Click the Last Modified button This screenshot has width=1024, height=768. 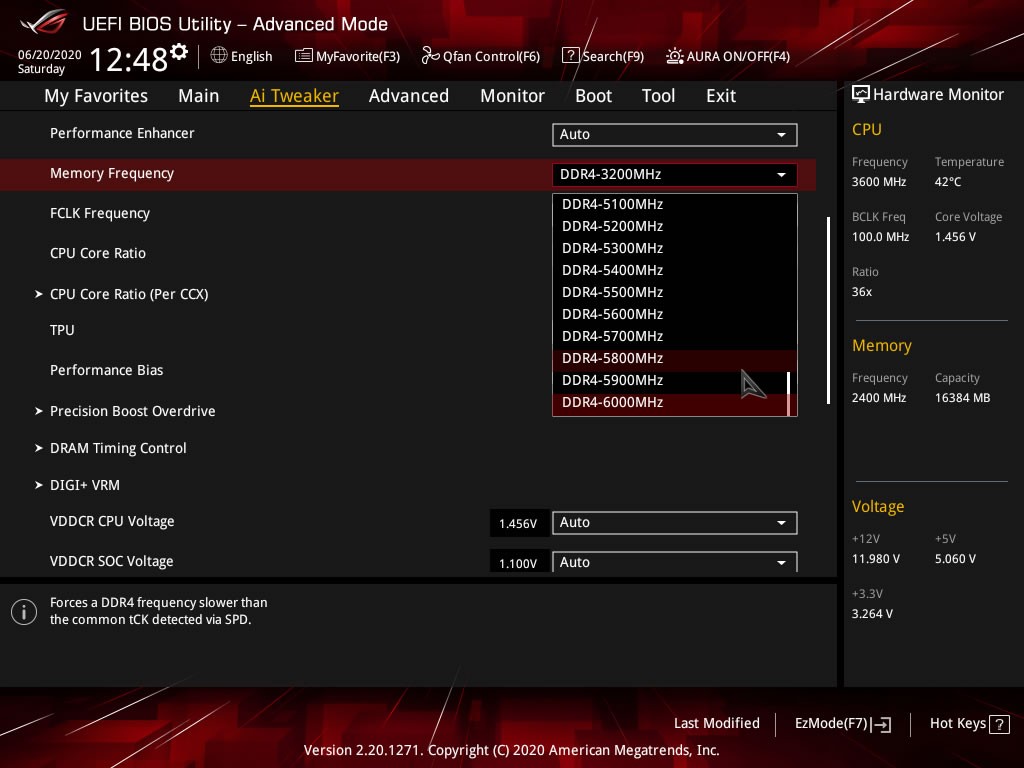tap(716, 723)
